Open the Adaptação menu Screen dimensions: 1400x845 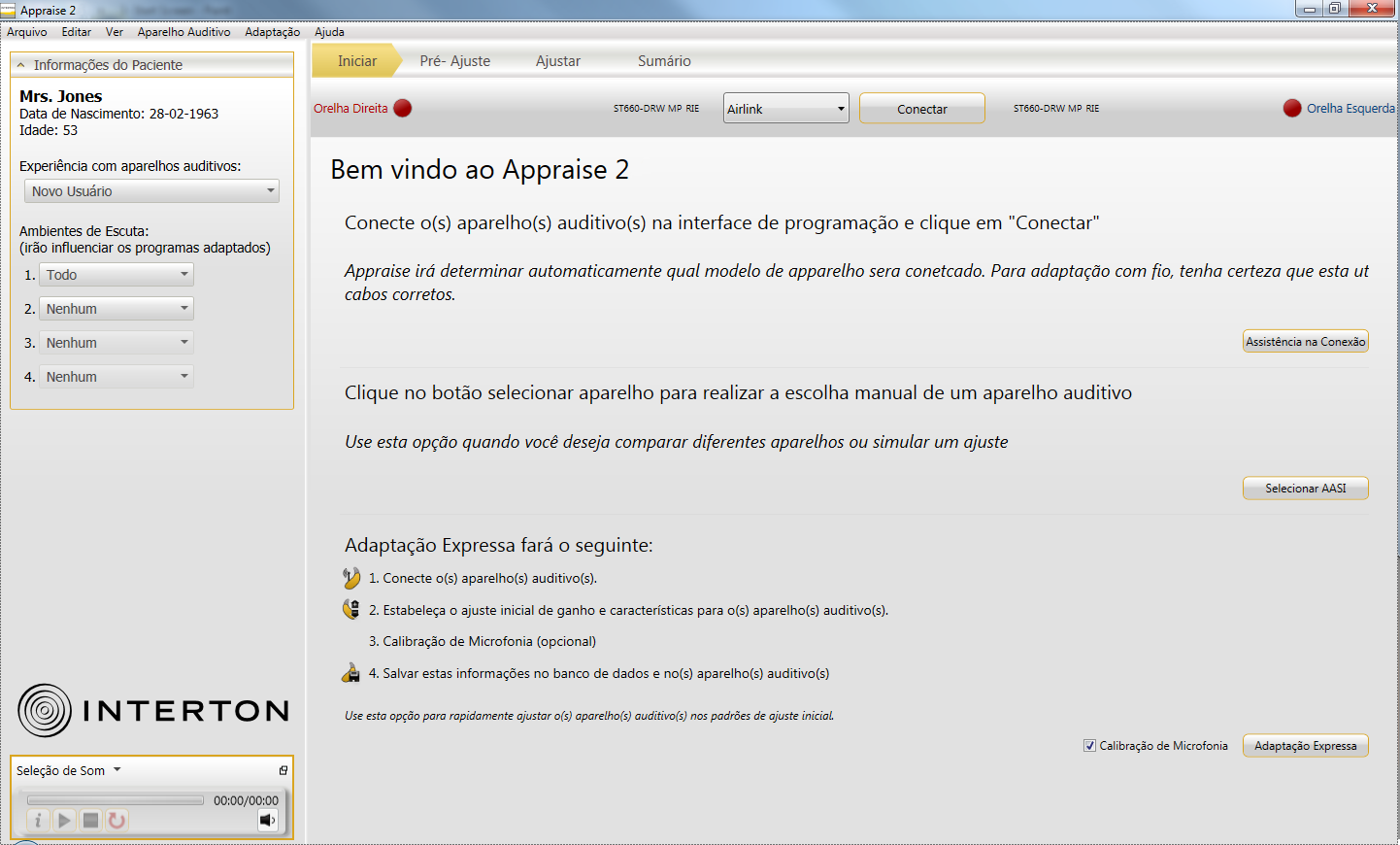coord(273,32)
